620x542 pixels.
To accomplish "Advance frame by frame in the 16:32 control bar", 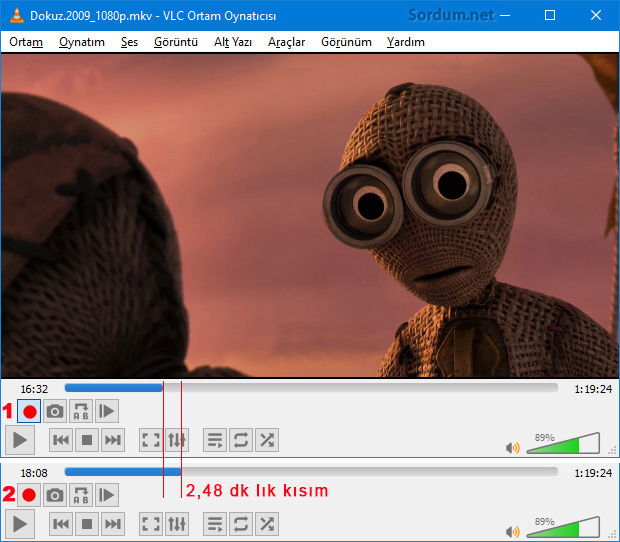I will 107,412.
